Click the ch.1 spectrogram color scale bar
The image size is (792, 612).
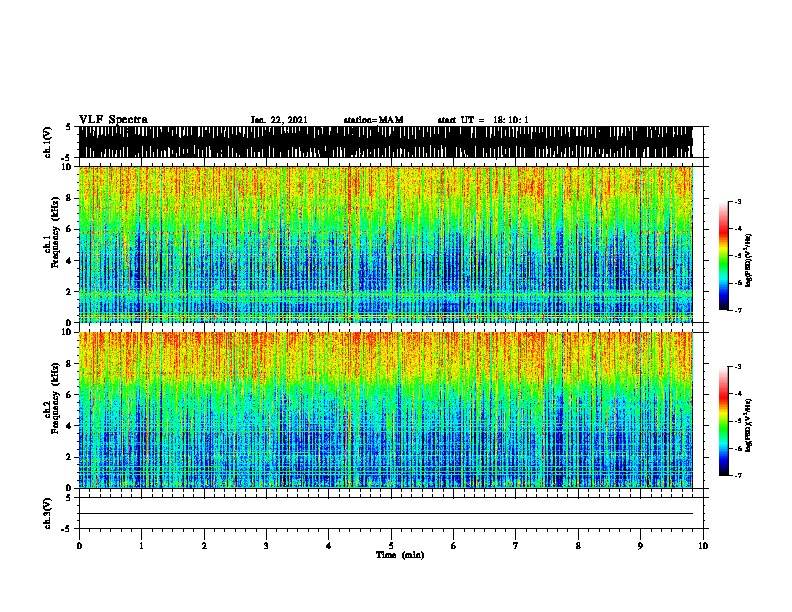[724, 256]
